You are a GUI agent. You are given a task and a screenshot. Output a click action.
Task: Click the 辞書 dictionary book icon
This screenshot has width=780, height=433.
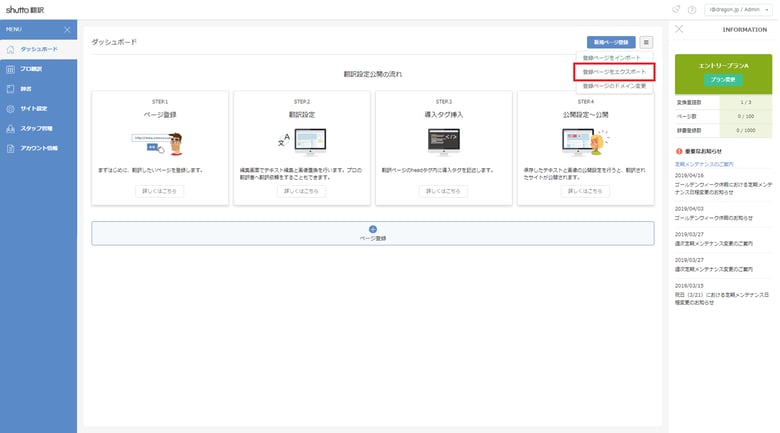coord(10,89)
